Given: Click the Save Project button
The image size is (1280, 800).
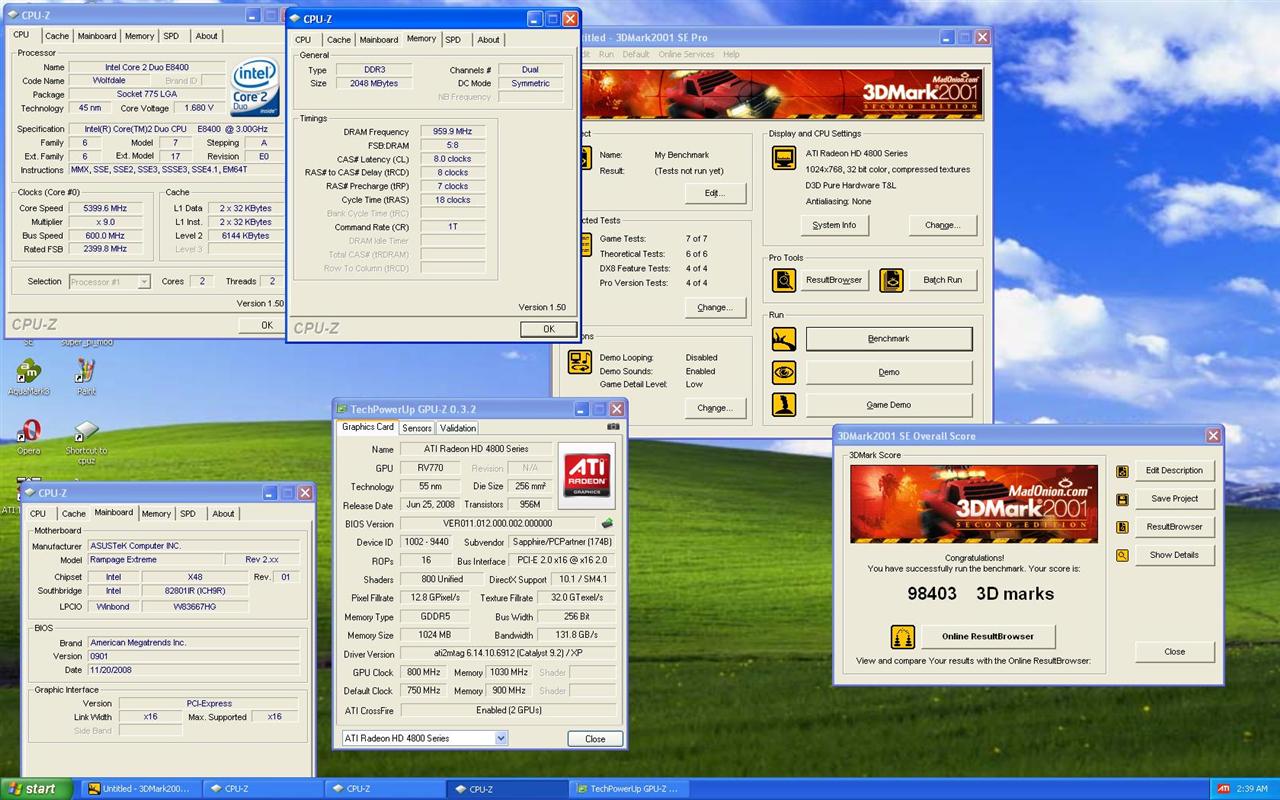Looking at the screenshot, I should (x=1175, y=499).
